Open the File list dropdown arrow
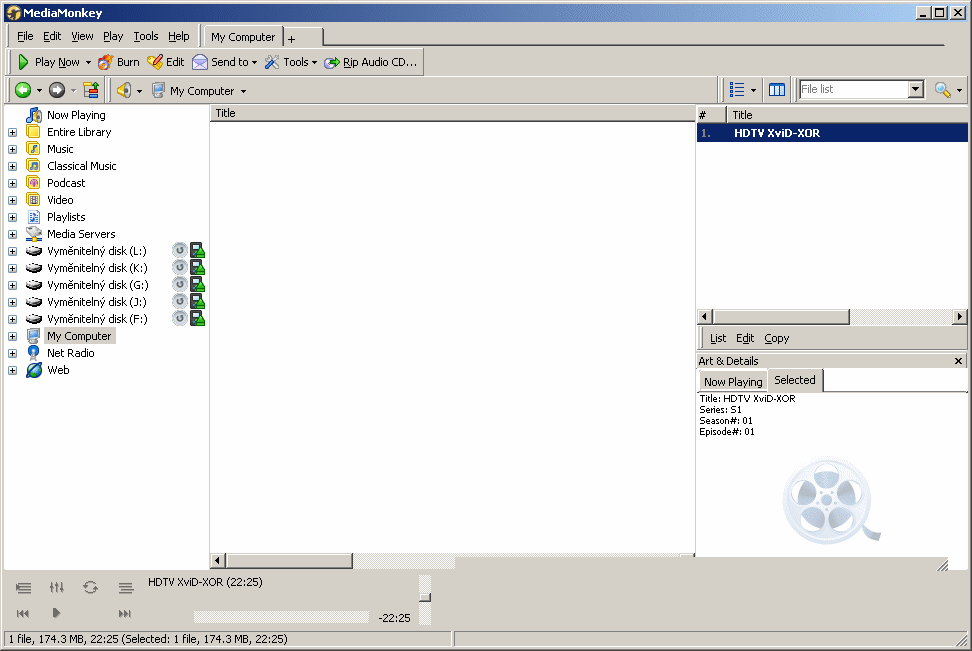 [x=915, y=90]
